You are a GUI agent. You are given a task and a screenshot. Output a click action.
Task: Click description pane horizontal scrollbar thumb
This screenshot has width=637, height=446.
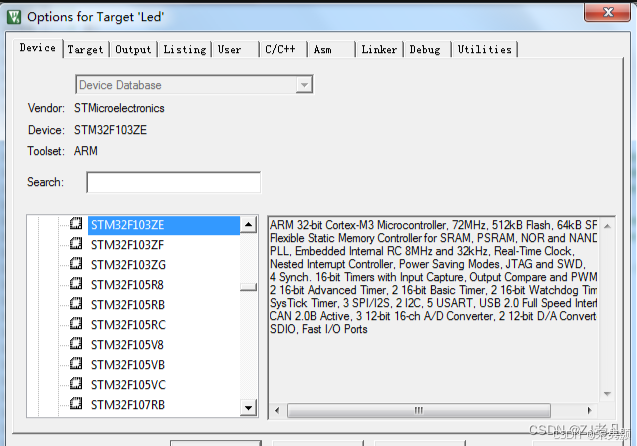(x=419, y=411)
